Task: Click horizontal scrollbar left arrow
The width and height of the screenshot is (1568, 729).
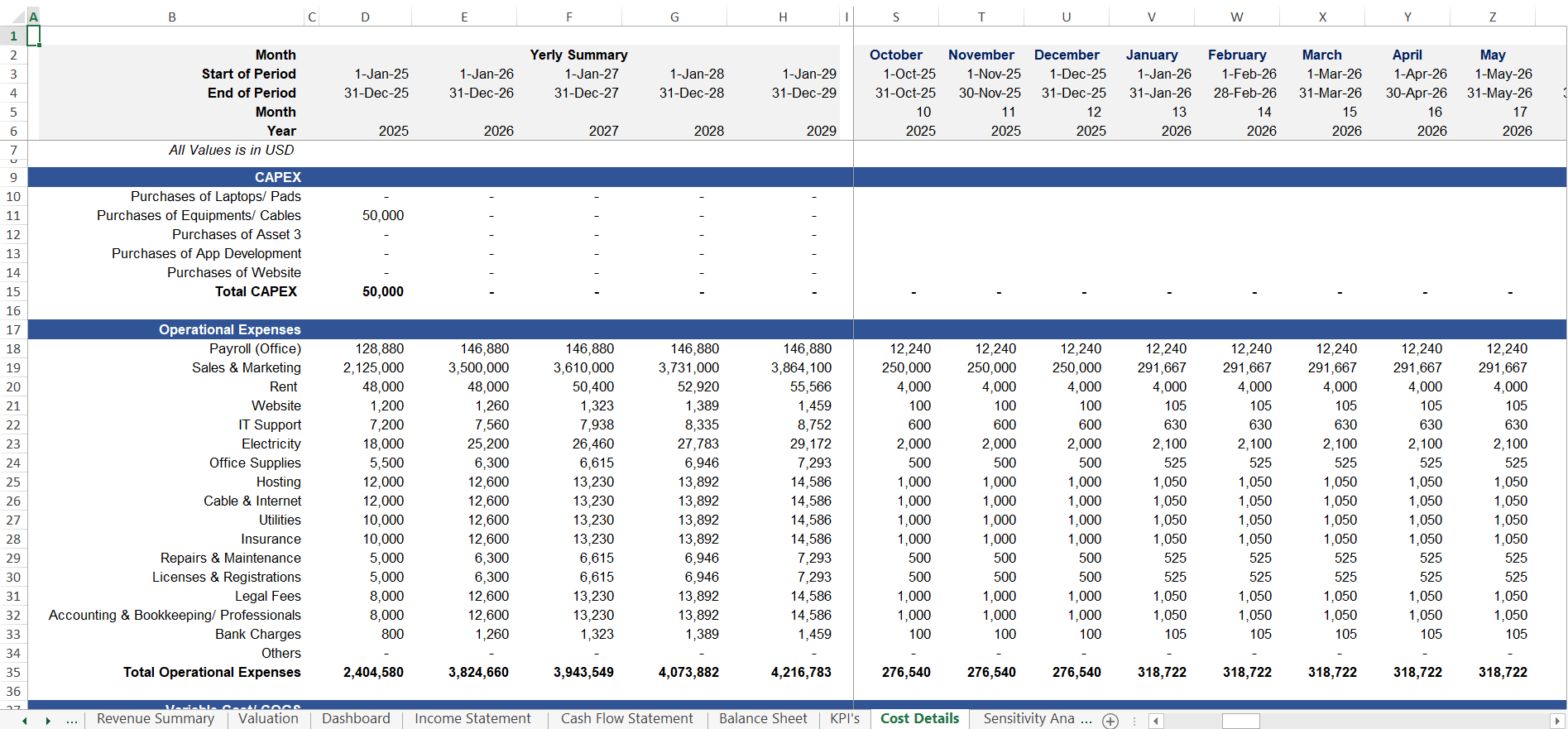Action: 1156,721
